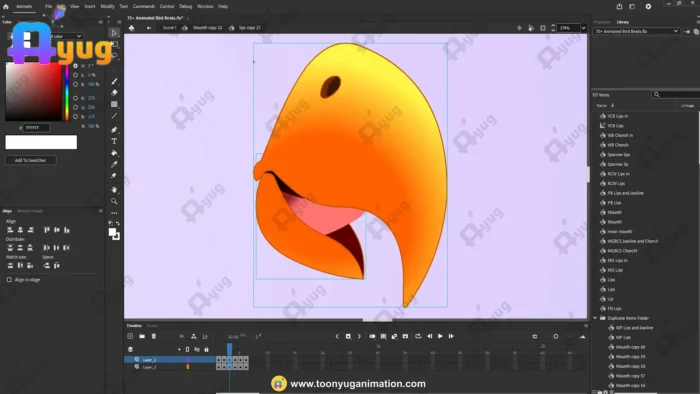This screenshot has width=700, height=394.
Task: Click Quick Share icon at top right
Action: coord(619,7)
